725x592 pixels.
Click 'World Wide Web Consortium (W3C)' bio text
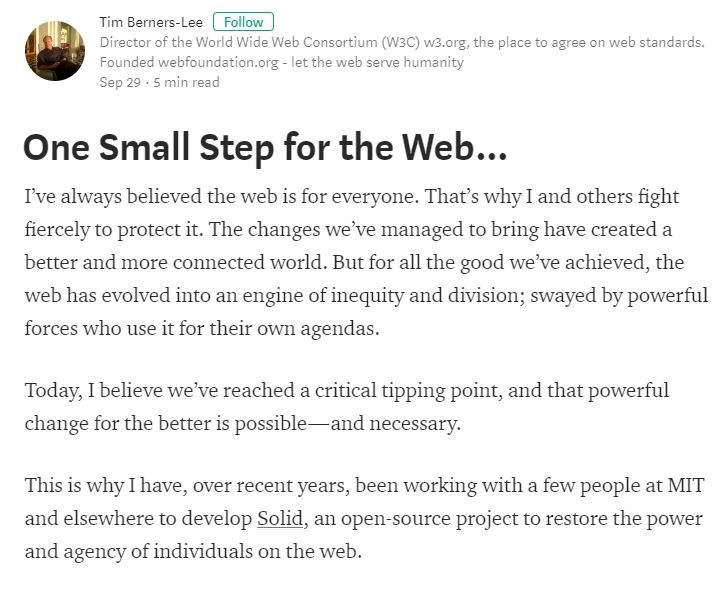pos(307,43)
